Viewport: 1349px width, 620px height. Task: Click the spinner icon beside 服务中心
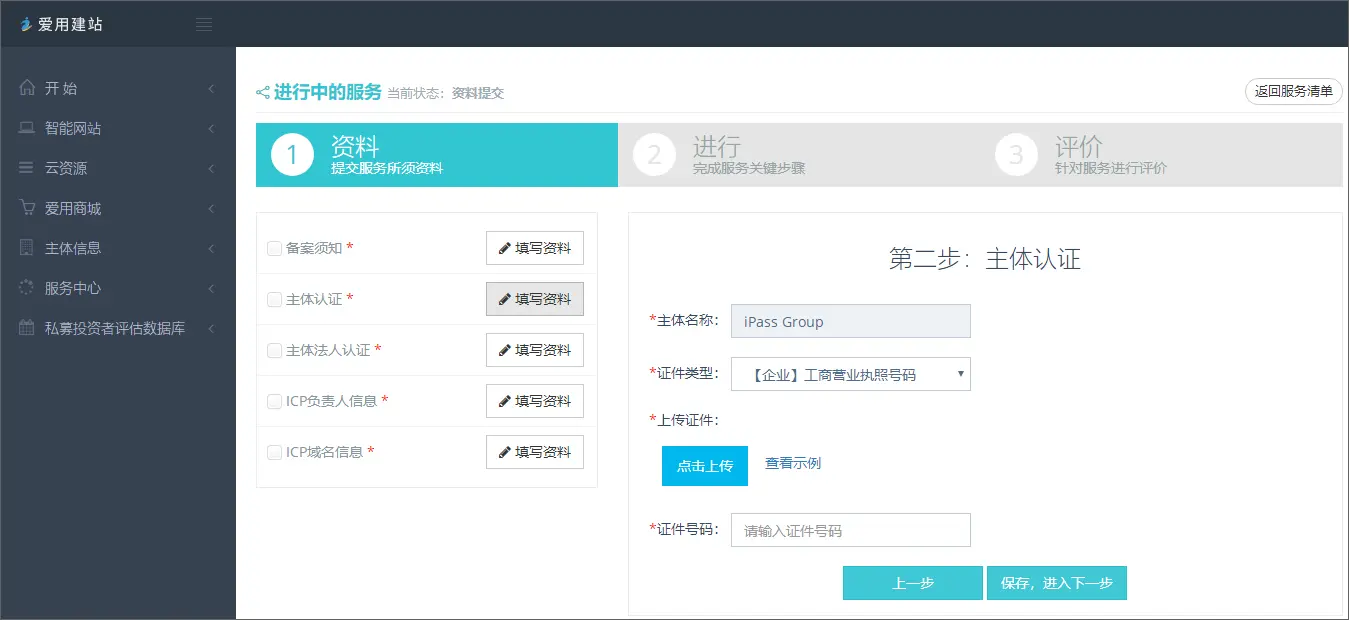[27, 288]
